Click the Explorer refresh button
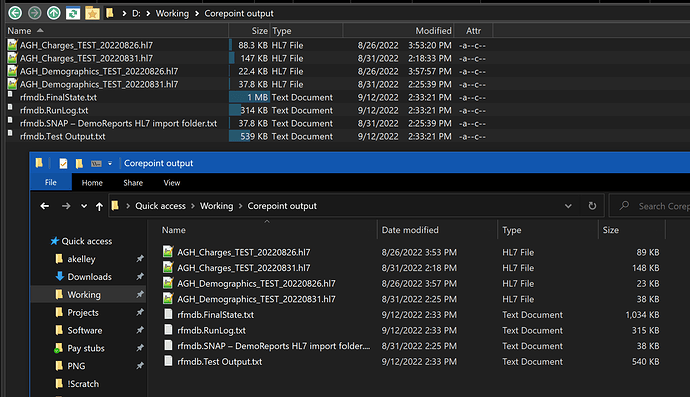This screenshot has width=690, height=397. coord(592,206)
